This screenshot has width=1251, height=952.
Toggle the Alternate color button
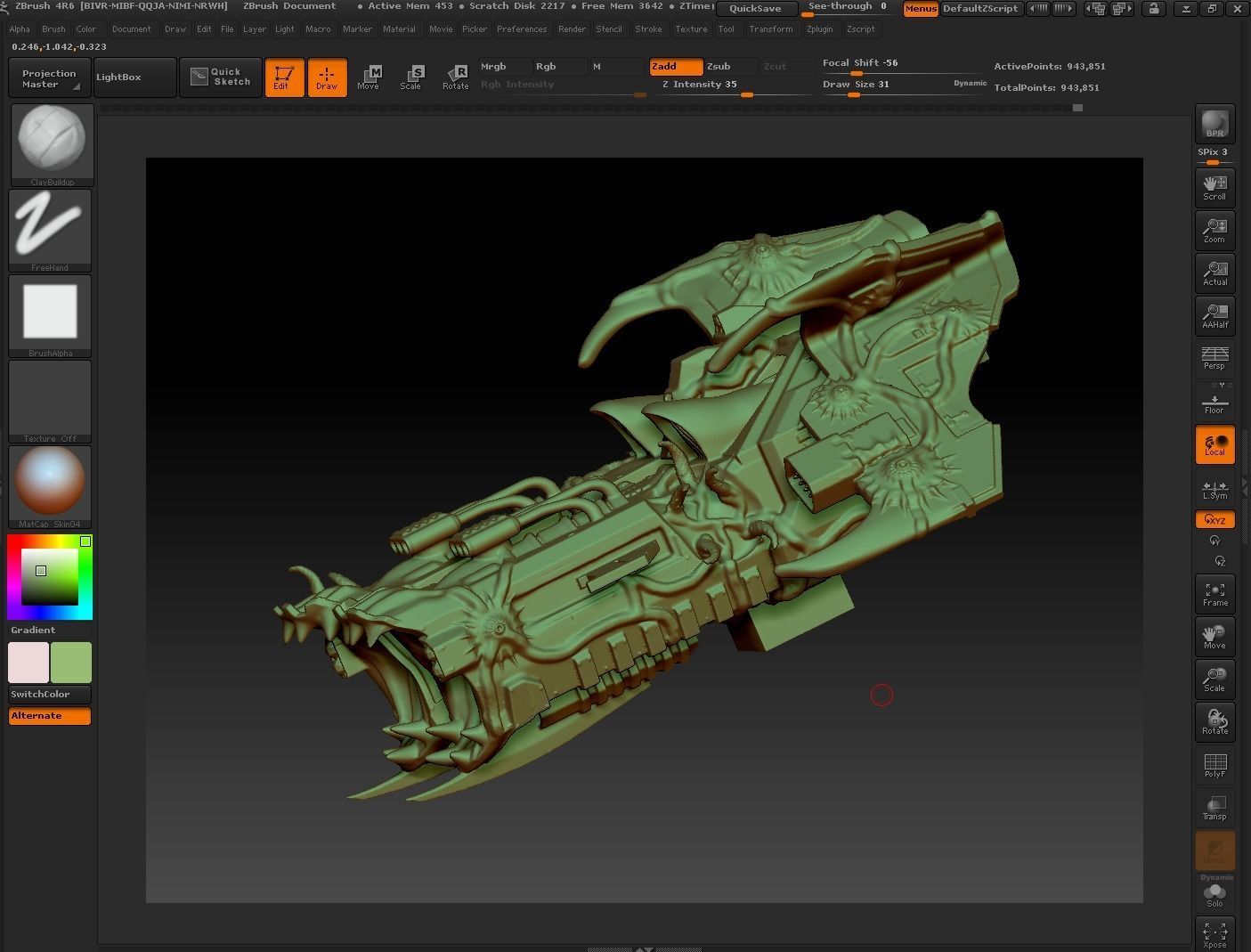[x=50, y=716]
